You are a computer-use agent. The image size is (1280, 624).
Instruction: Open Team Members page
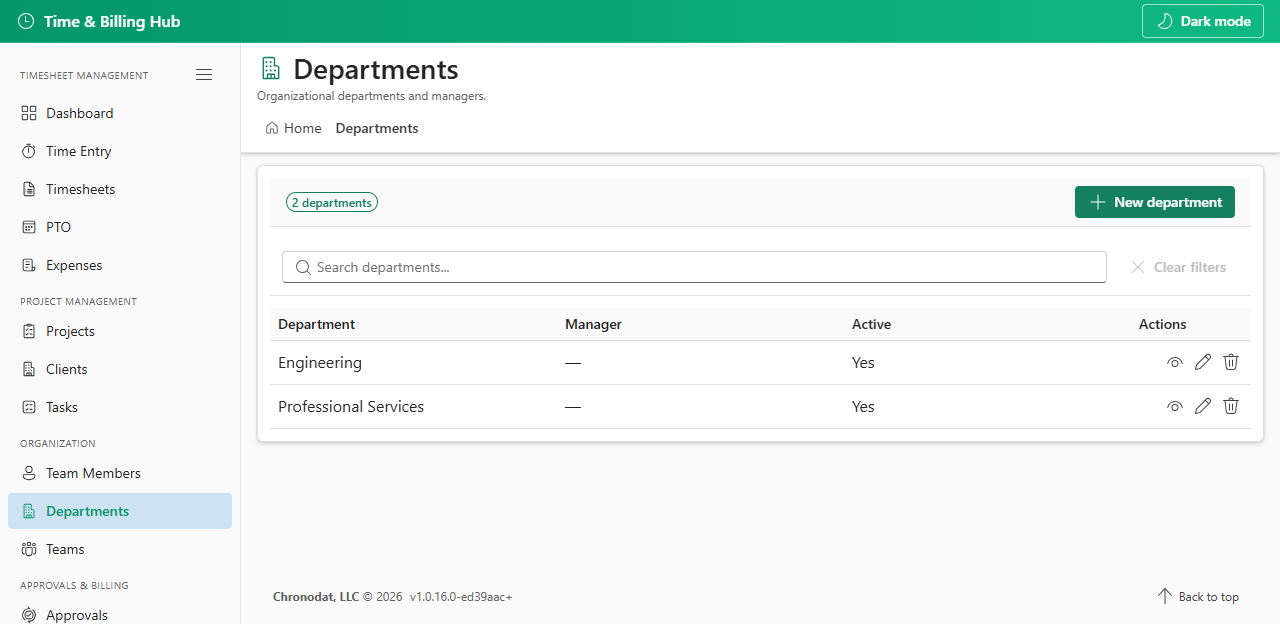120,473
